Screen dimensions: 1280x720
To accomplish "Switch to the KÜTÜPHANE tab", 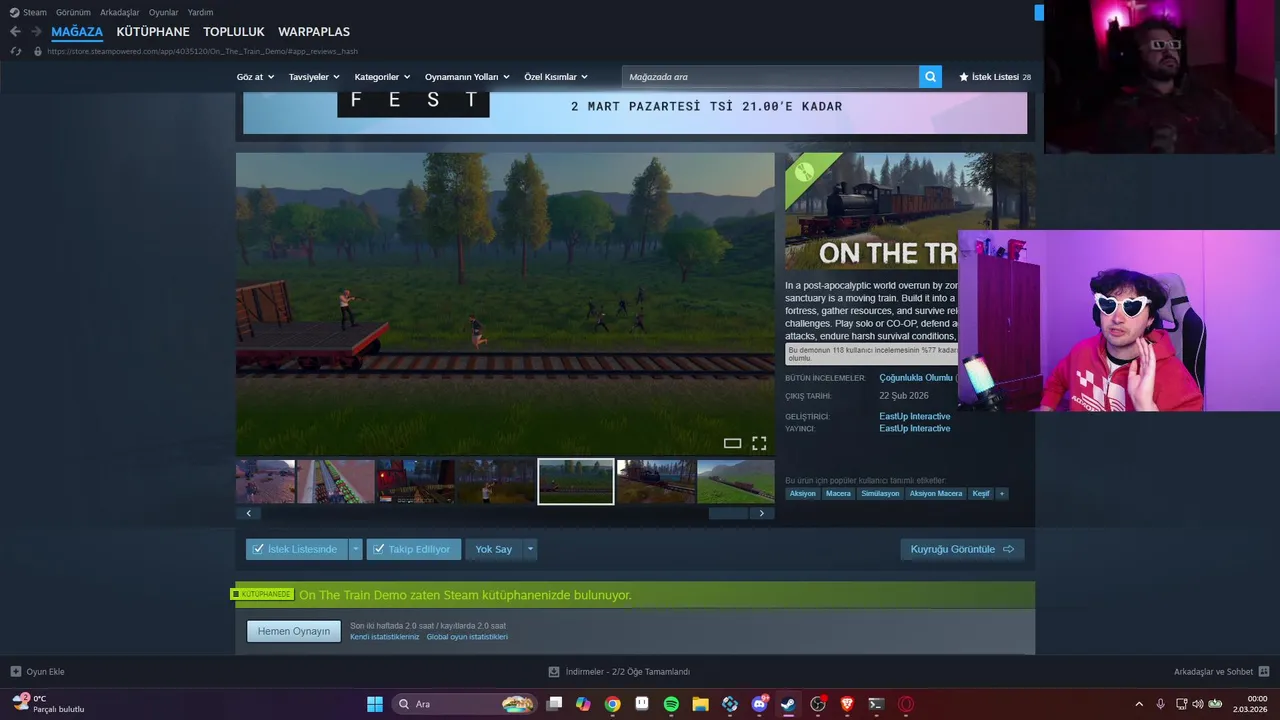I will coord(153,32).
